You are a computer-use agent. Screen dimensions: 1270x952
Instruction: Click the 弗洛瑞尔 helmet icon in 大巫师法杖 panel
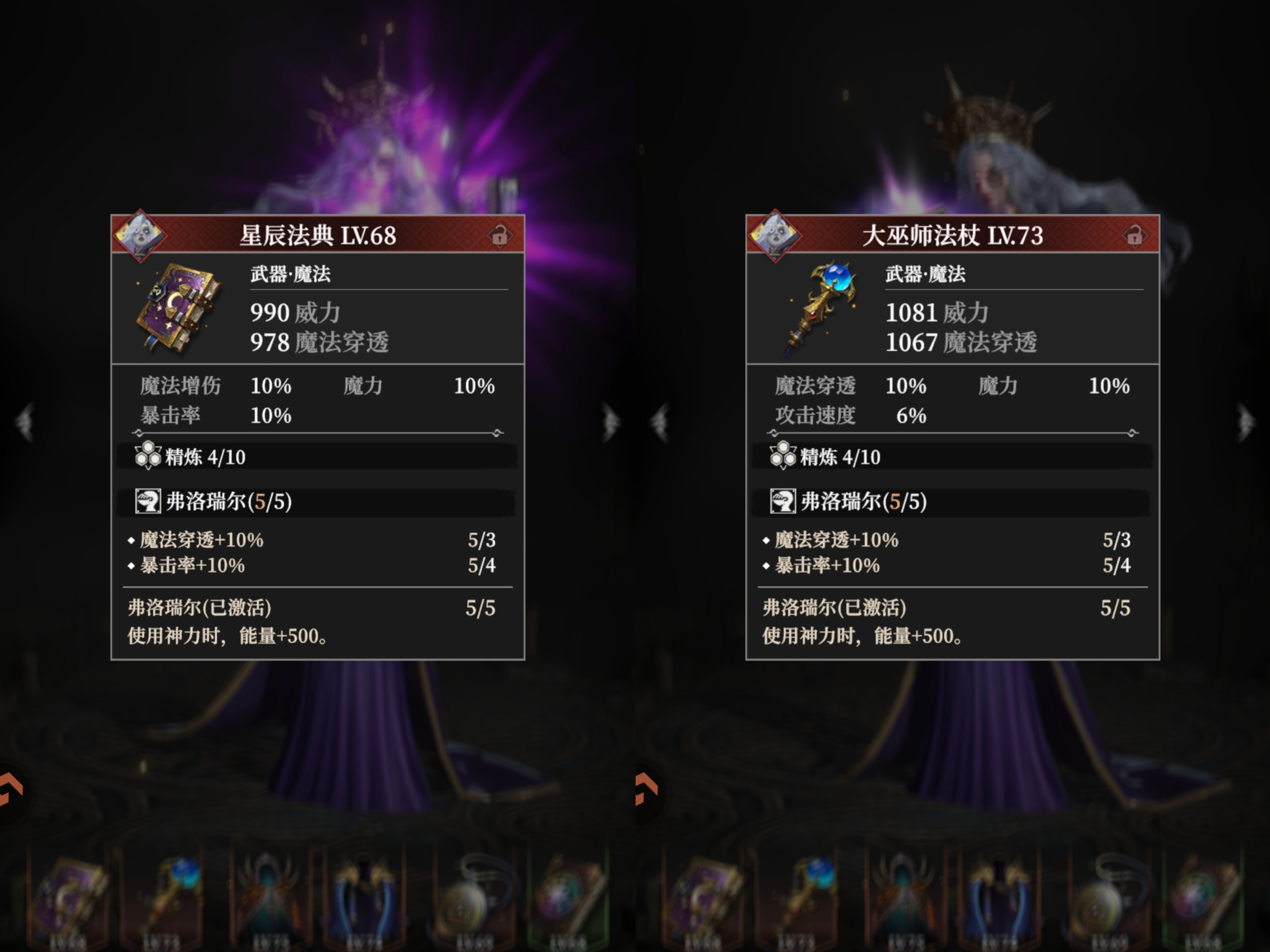click(783, 501)
